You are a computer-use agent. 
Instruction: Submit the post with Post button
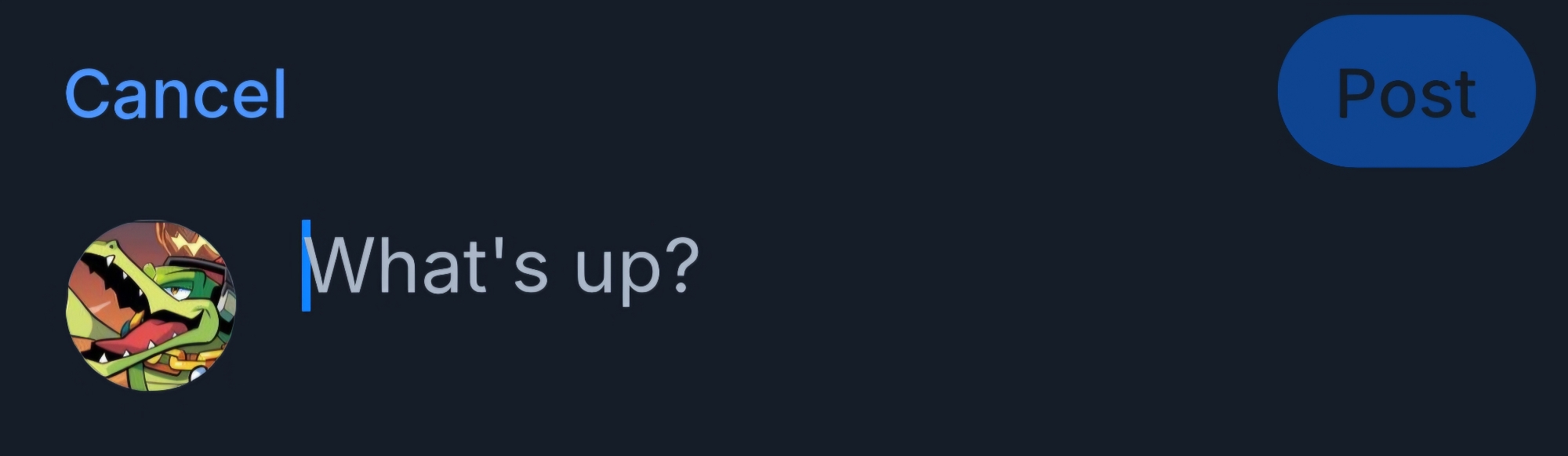pos(1406,92)
